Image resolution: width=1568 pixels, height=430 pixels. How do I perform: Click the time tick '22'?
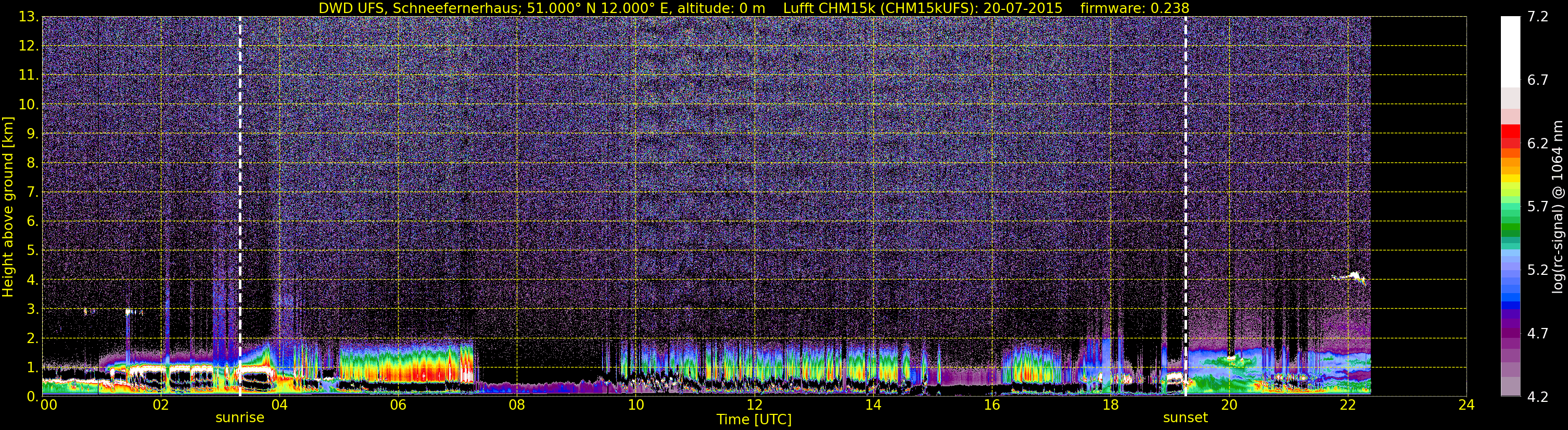click(x=1348, y=406)
